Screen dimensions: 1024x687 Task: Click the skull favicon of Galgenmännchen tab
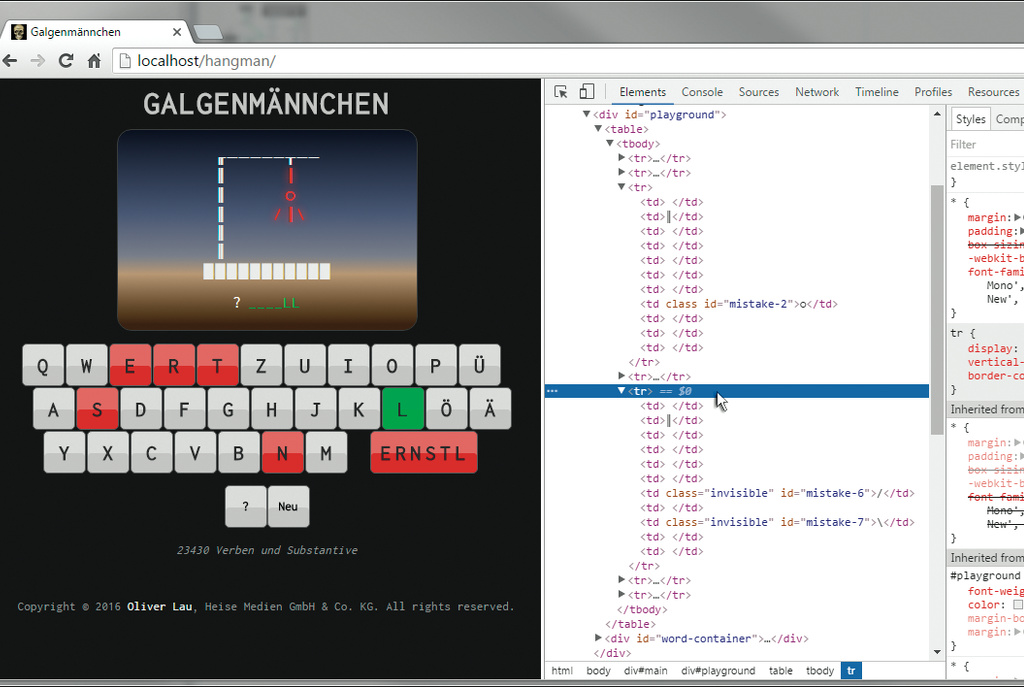point(19,32)
